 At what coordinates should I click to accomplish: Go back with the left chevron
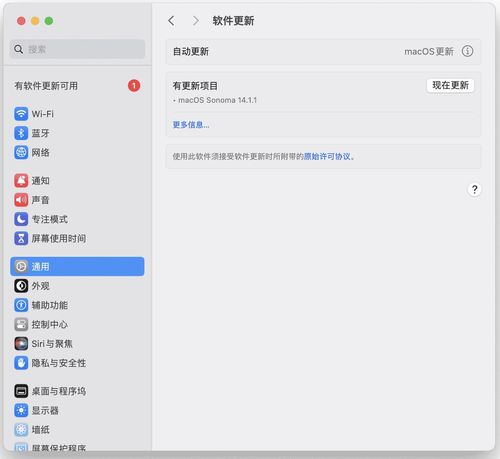coord(171,21)
